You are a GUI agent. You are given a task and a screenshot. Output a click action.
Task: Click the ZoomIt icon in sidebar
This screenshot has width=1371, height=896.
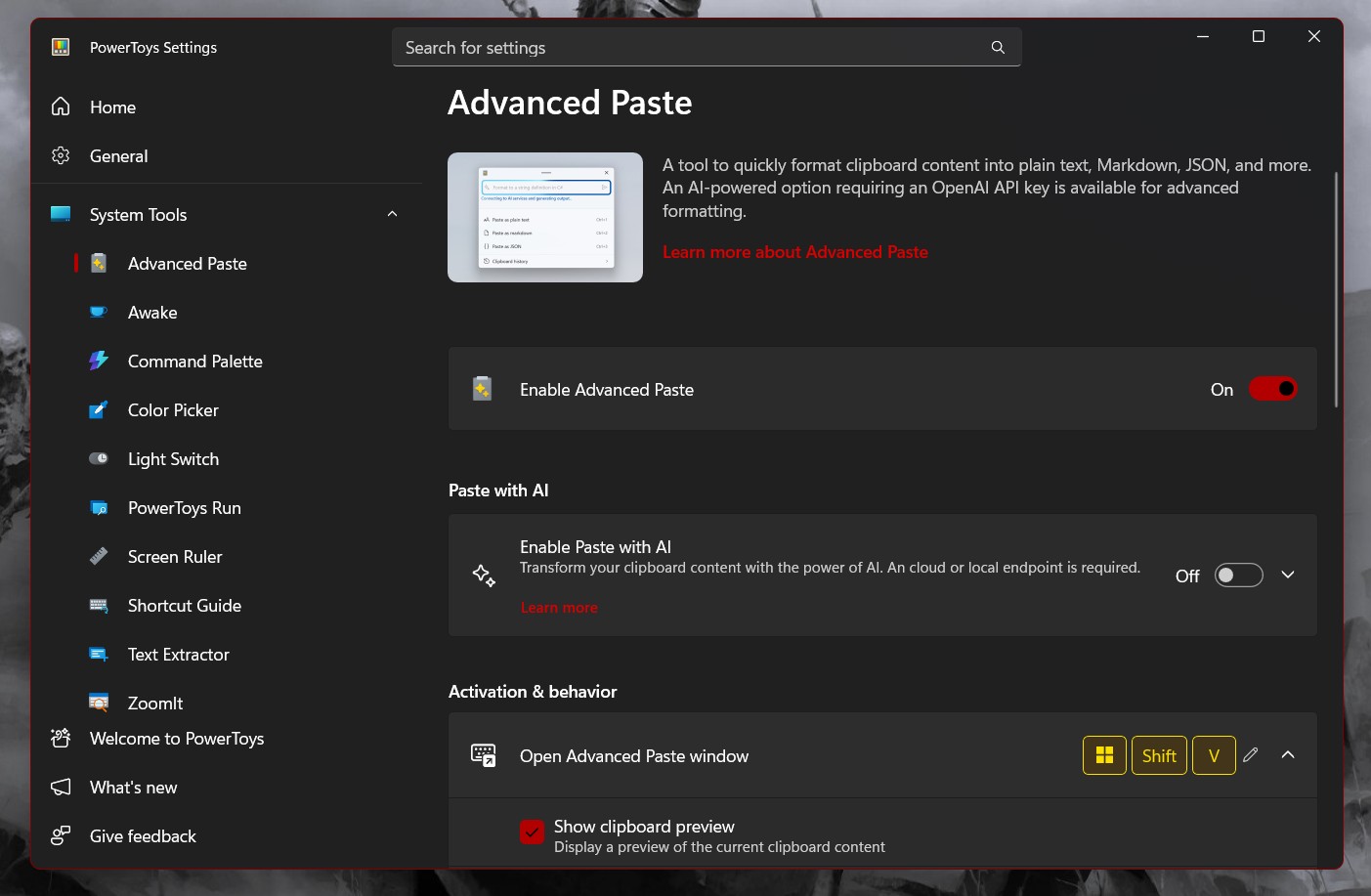click(x=98, y=703)
